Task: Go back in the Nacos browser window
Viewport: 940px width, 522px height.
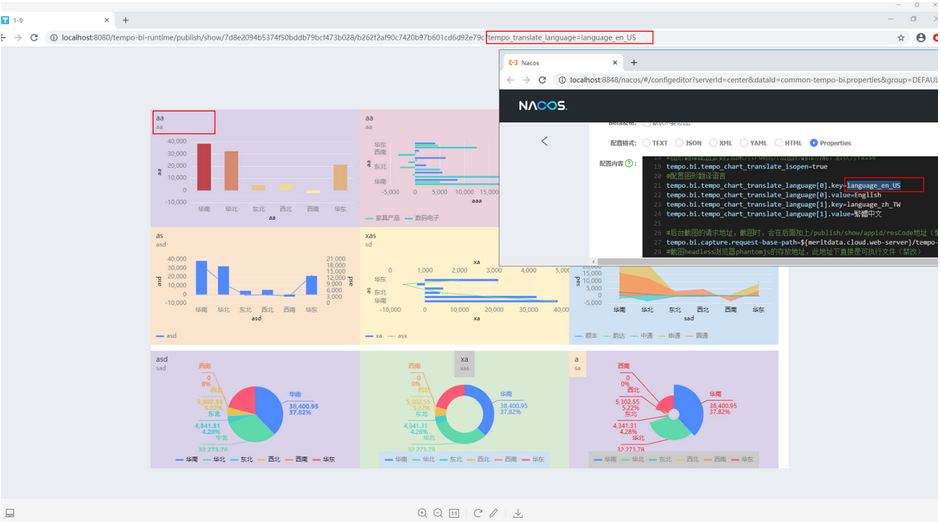Action: (x=510, y=80)
